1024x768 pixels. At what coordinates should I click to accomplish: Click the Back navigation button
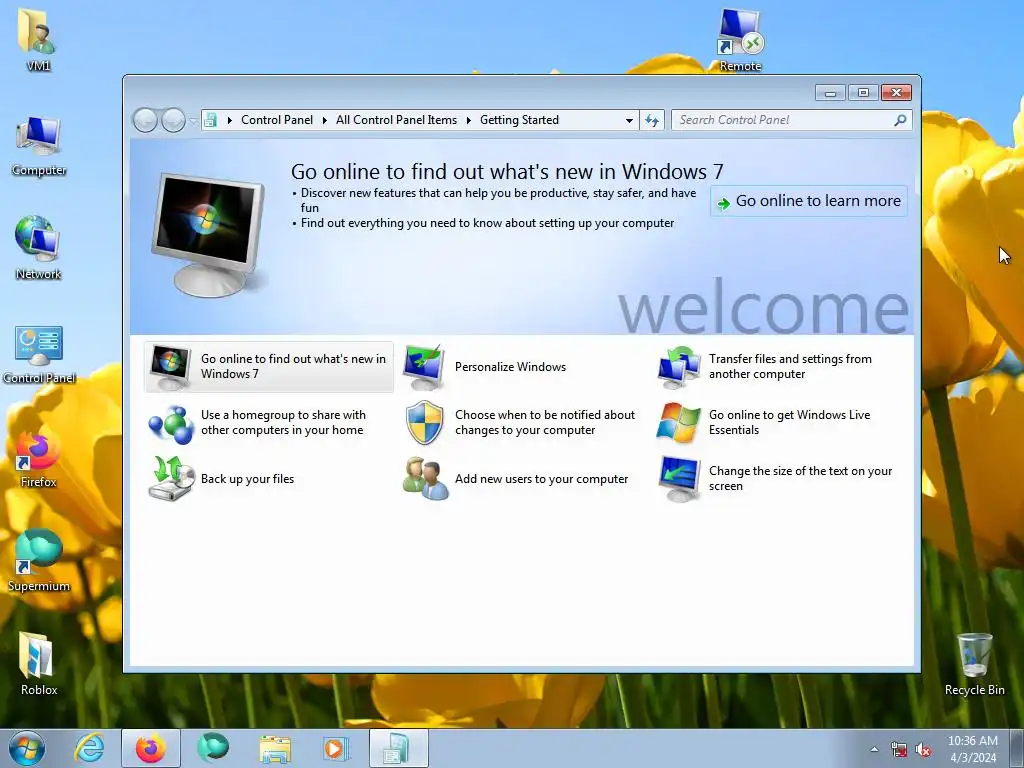[145, 120]
